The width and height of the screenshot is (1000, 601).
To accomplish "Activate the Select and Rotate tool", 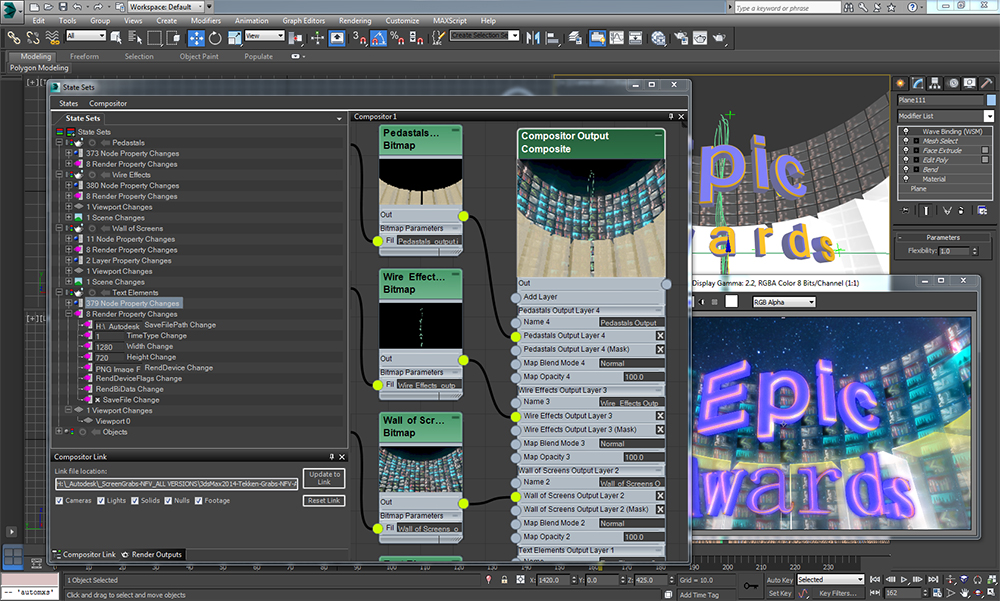I will [215, 38].
